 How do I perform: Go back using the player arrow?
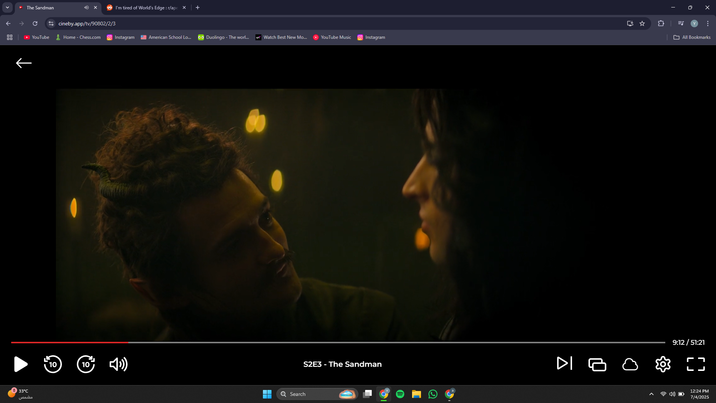(x=24, y=63)
